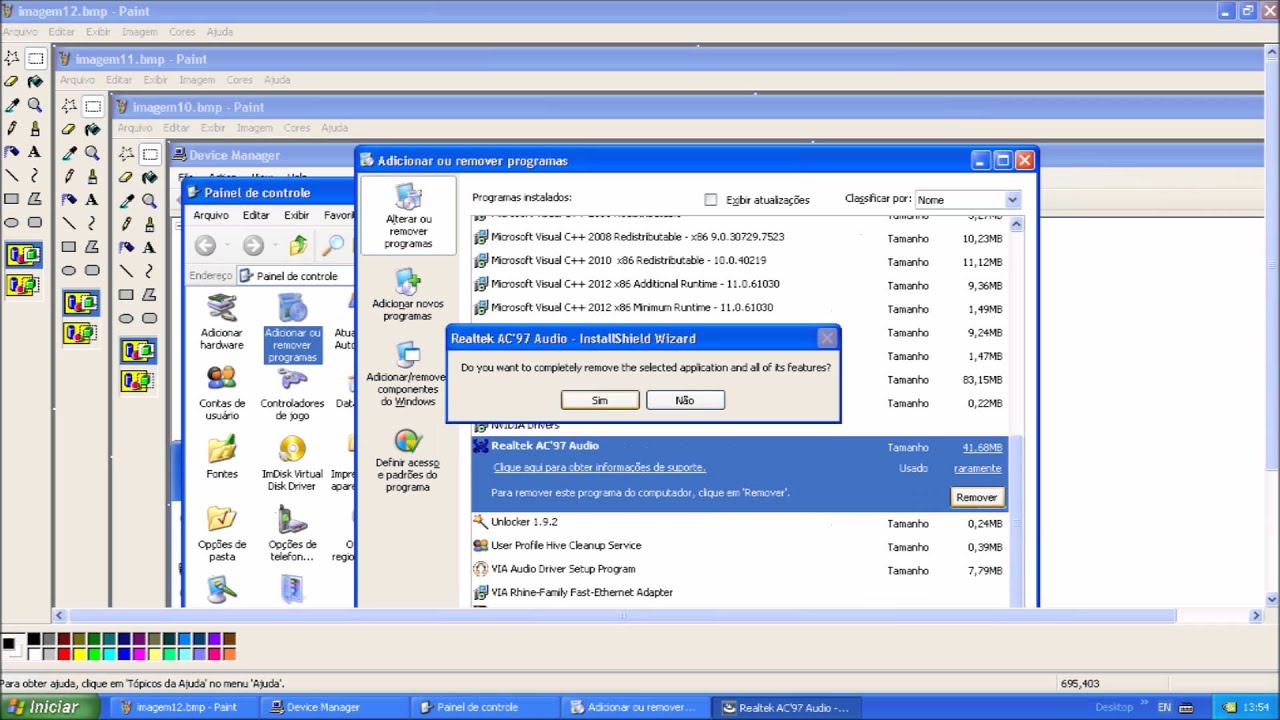The height and width of the screenshot is (720, 1280).
Task: Choose opaque selection option in imagem12 Paint
Action: tap(23, 256)
